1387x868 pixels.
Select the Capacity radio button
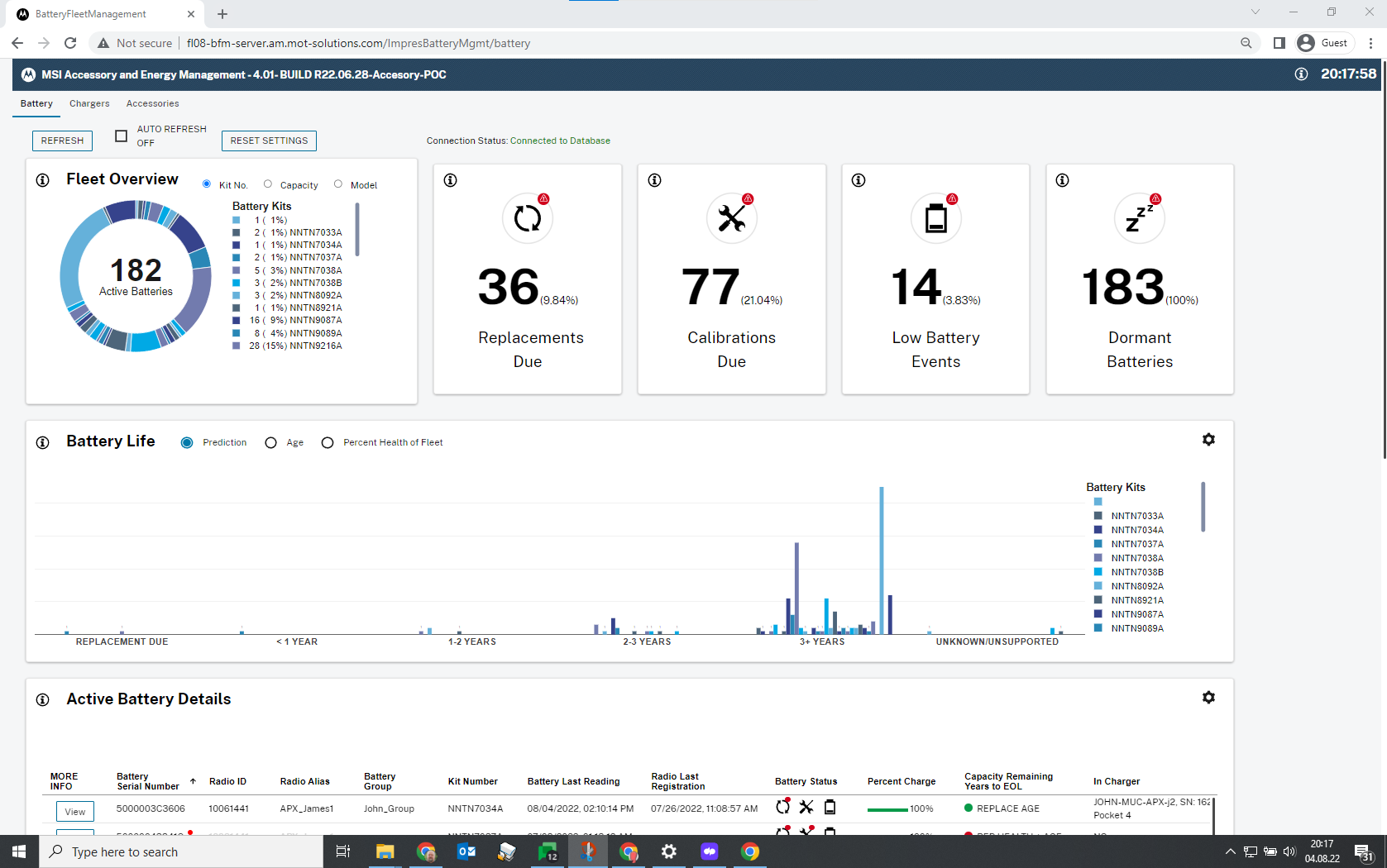[x=268, y=184]
